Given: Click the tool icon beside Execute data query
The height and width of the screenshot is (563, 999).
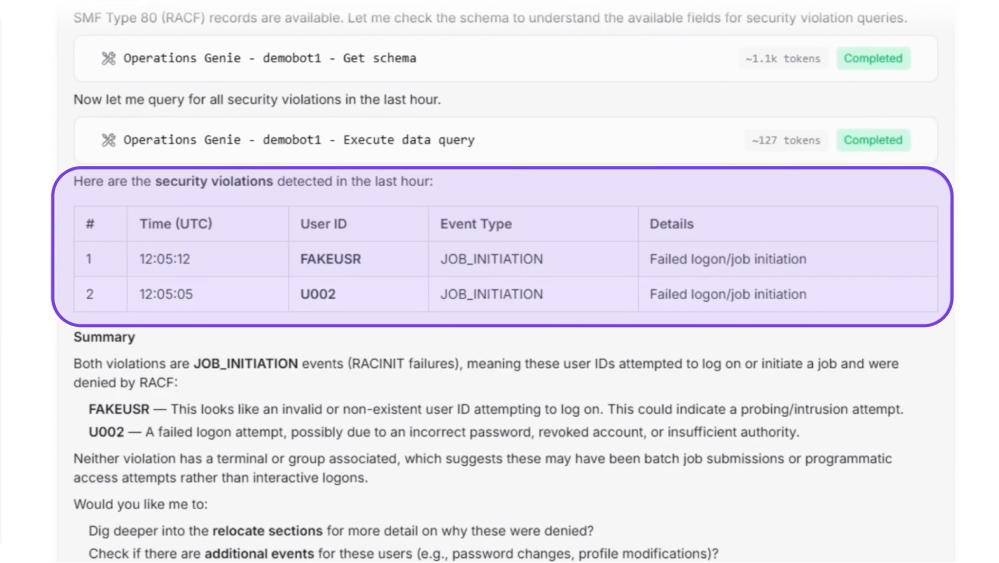Looking at the screenshot, I should coord(108,140).
